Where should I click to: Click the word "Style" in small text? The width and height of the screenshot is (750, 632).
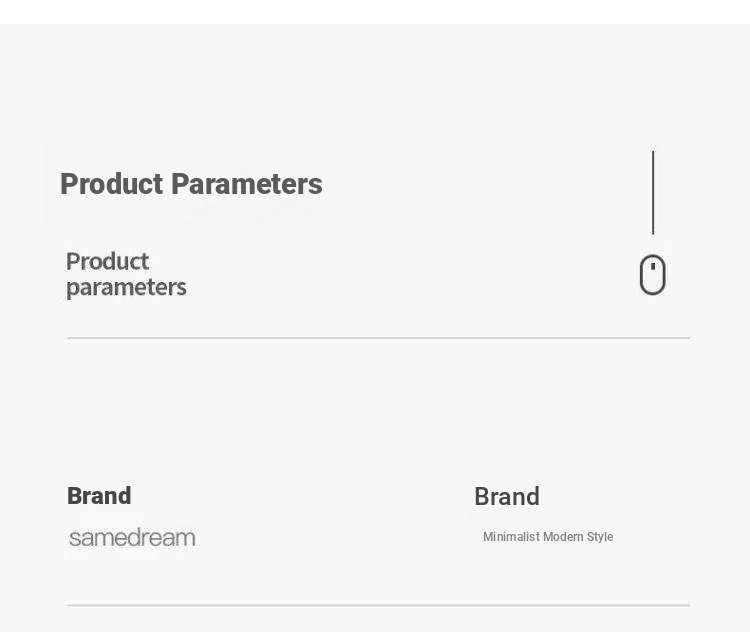(600, 537)
